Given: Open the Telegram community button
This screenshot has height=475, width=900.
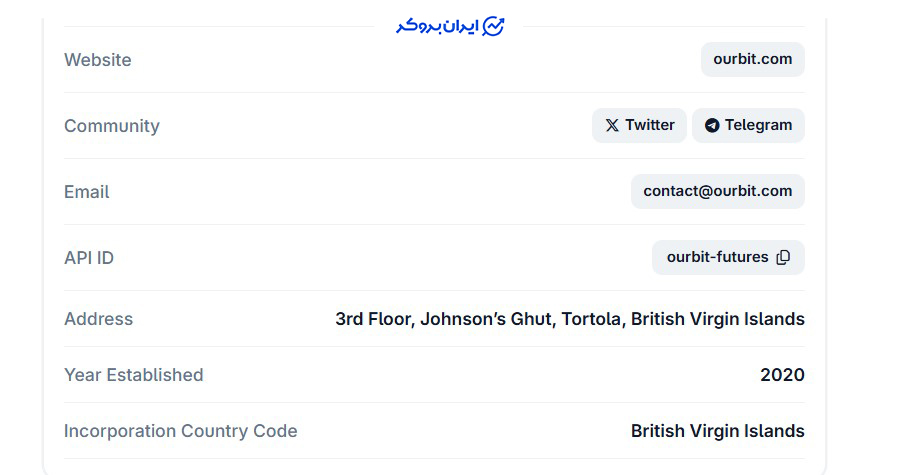Looking at the screenshot, I should point(748,126).
